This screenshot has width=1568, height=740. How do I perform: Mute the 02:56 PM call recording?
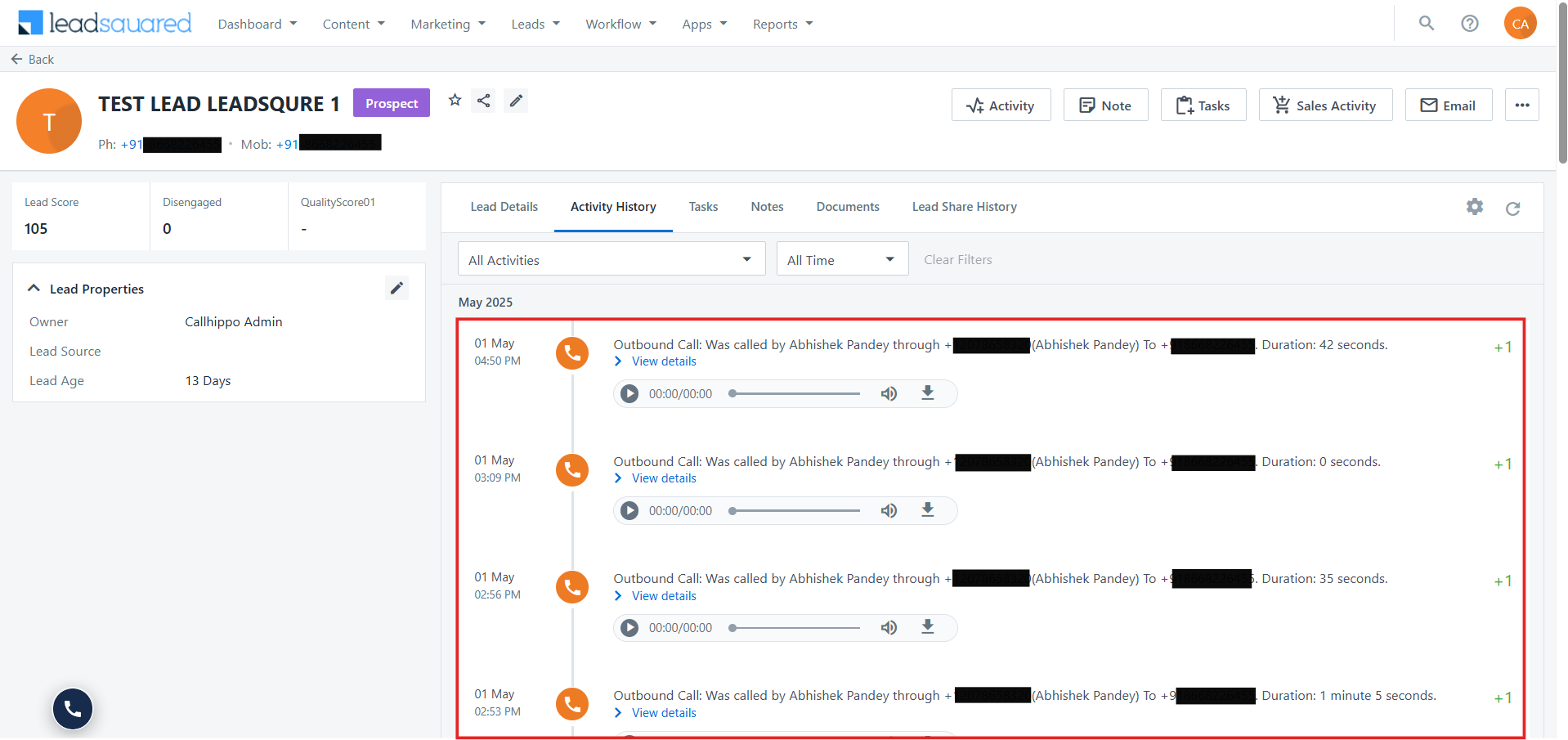(889, 627)
